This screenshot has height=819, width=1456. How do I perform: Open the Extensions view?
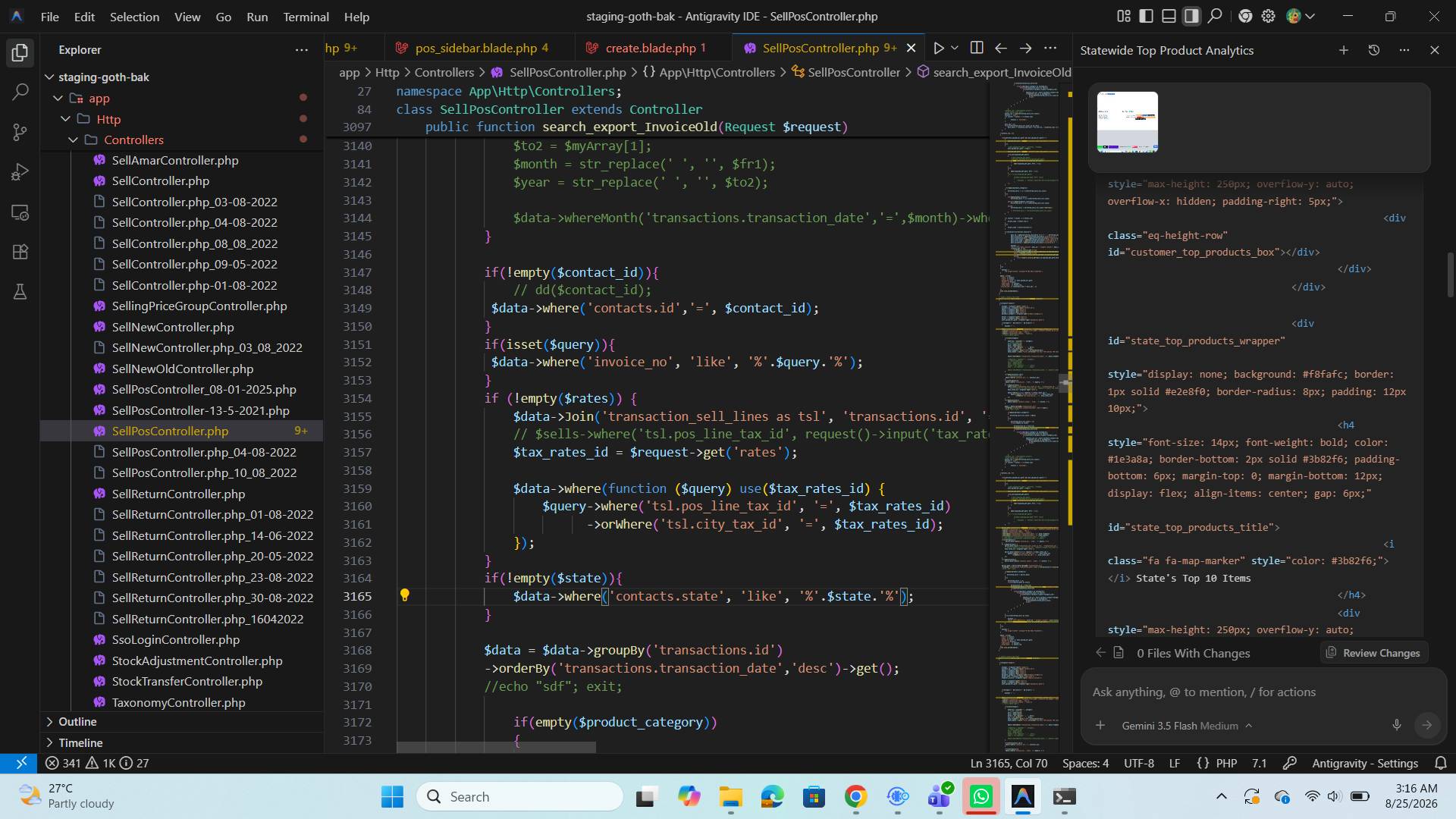click(x=20, y=252)
